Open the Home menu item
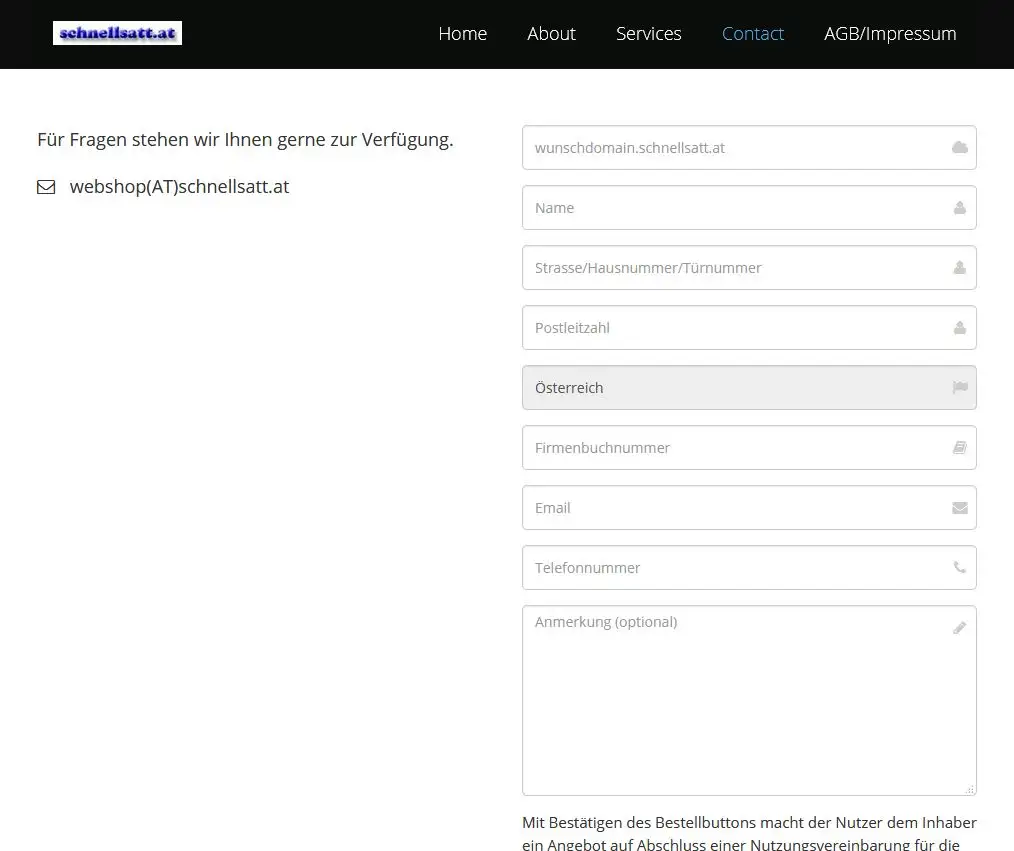Image resolution: width=1014 pixels, height=851 pixels. (462, 34)
